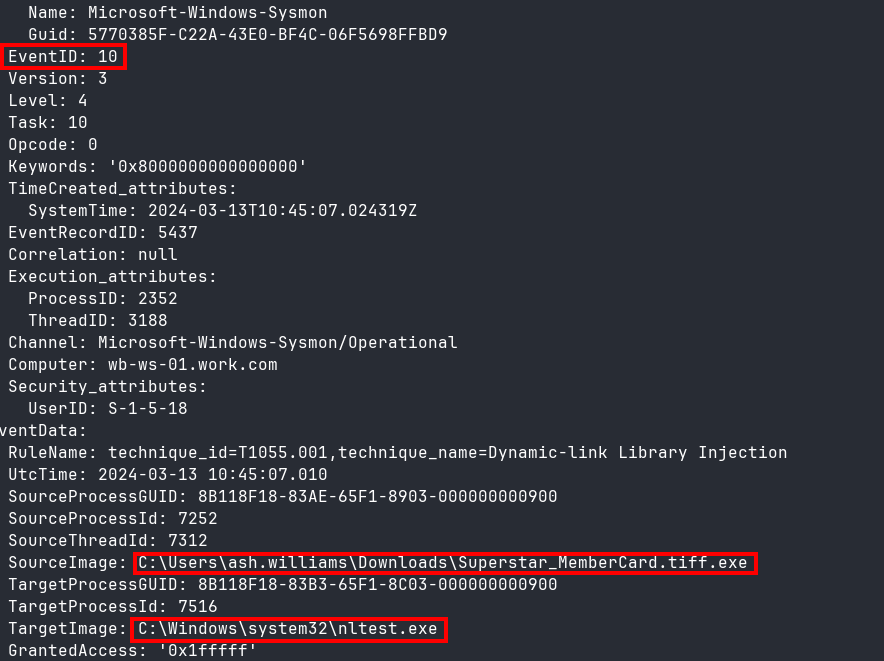Select ThreadID: 3188 line
884x661 pixels.
[98, 320]
